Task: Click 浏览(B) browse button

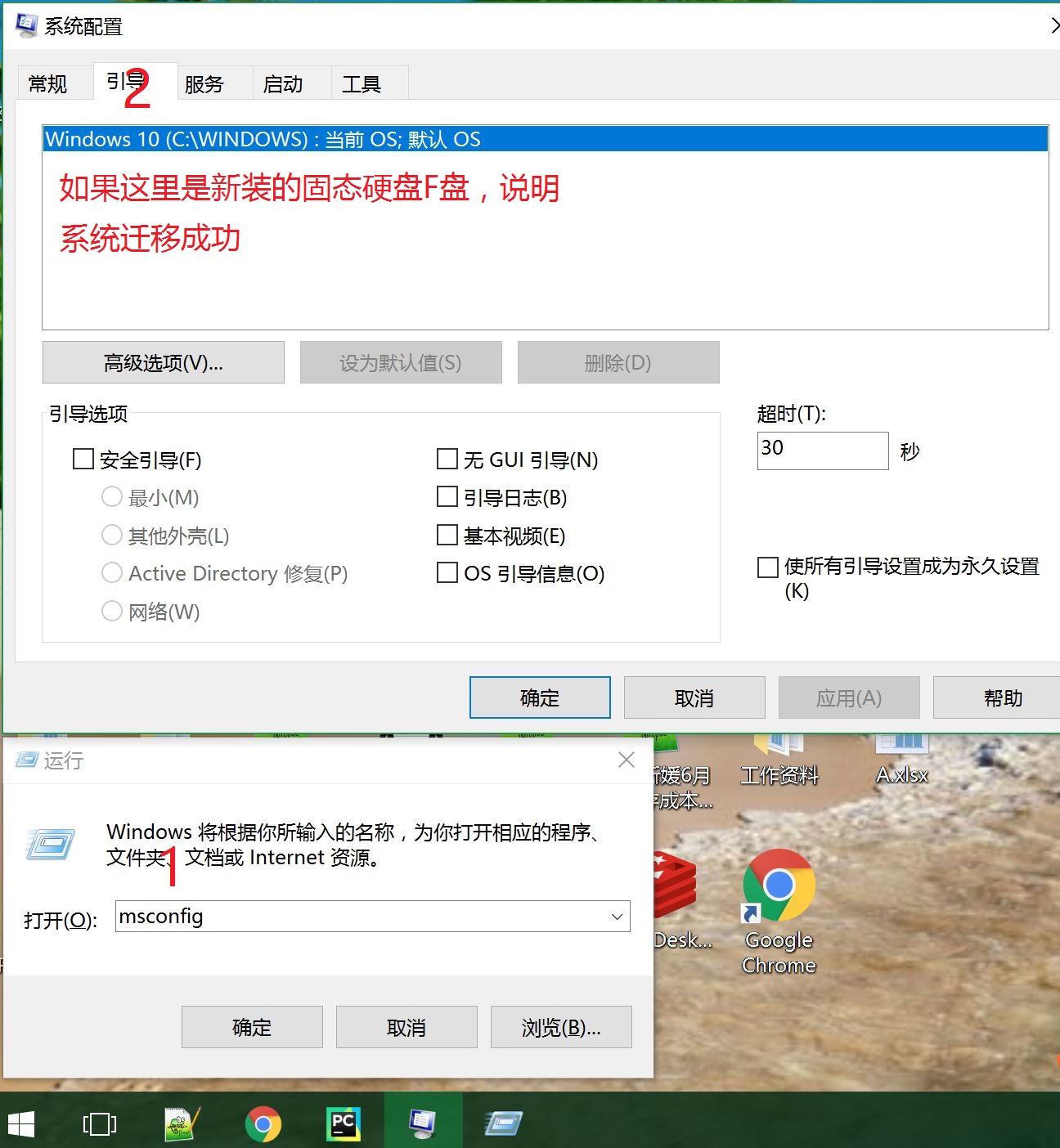Action: (561, 1027)
